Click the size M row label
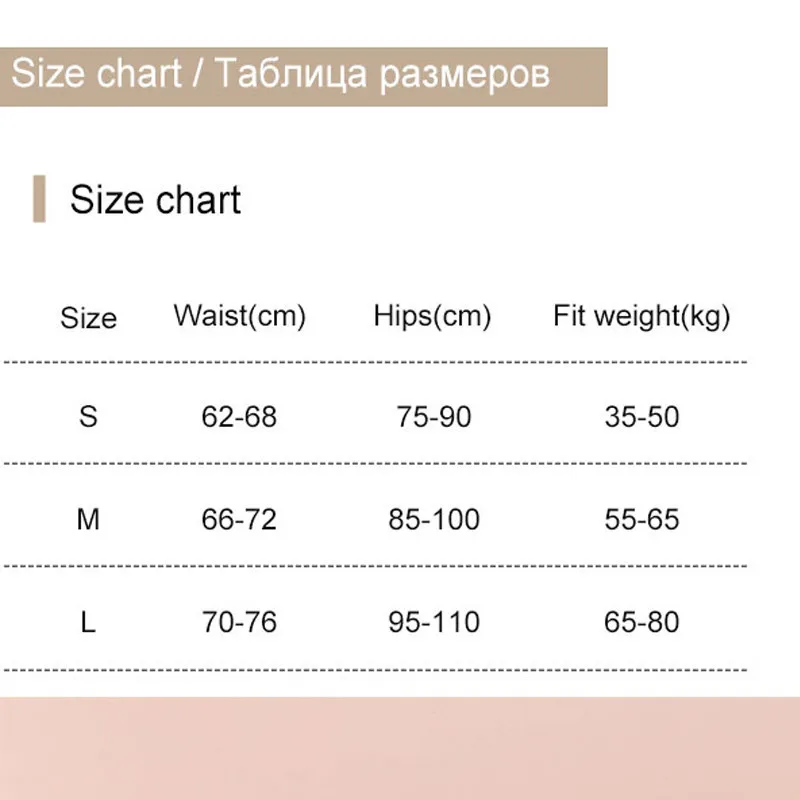 (x=88, y=519)
